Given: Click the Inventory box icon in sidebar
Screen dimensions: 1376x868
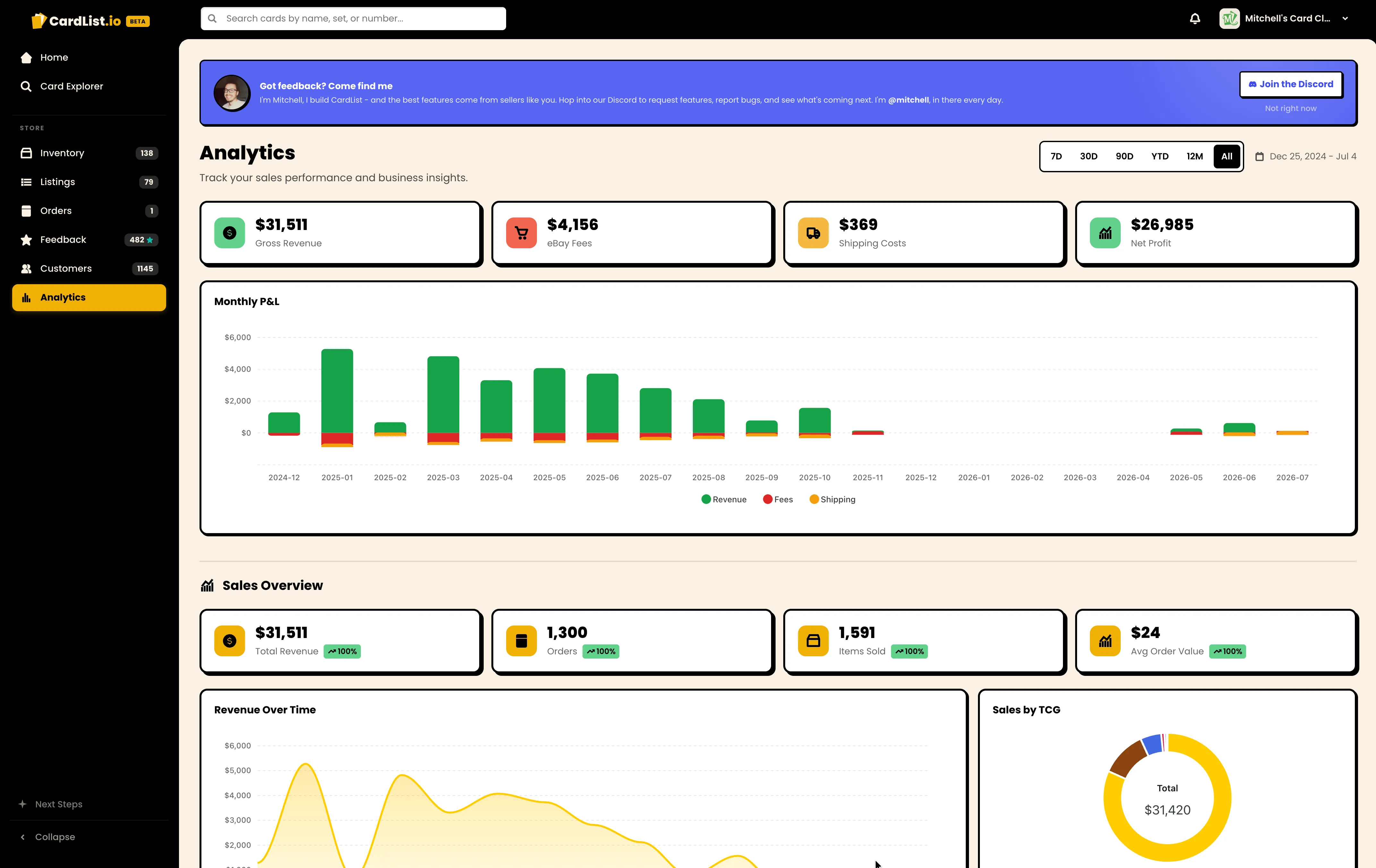Looking at the screenshot, I should [x=26, y=153].
